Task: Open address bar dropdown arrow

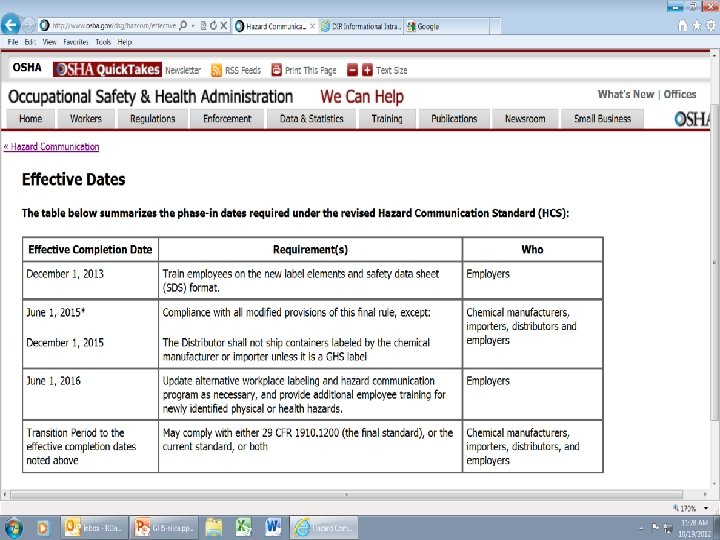Action: pyautogui.click(x=193, y=26)
